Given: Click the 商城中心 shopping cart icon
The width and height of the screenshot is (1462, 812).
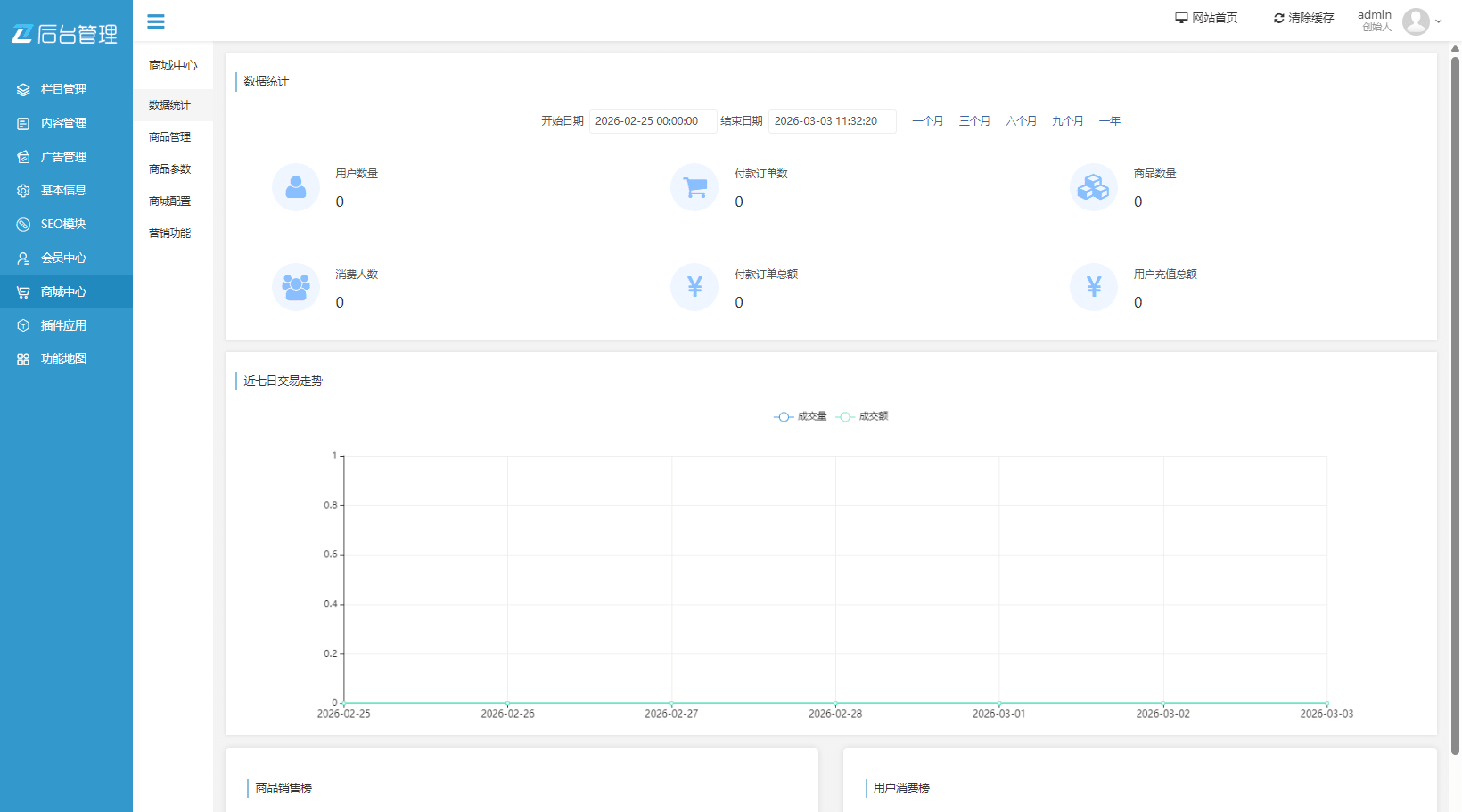Looking at the screenshot, I should [22, 291].
